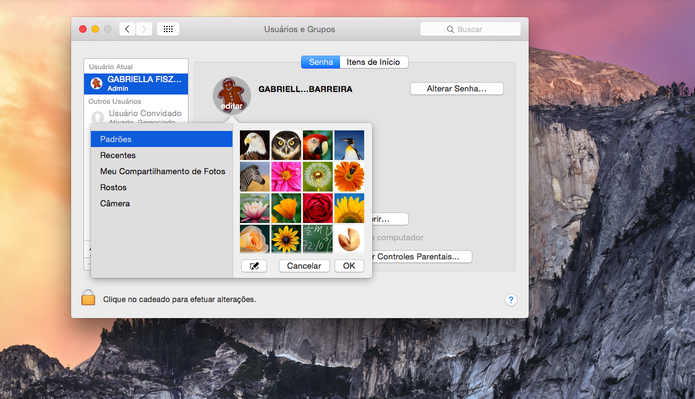This screenshot has width=695, height=399.
Task: Choose the red rose picture
Action: tap(317, 208)
